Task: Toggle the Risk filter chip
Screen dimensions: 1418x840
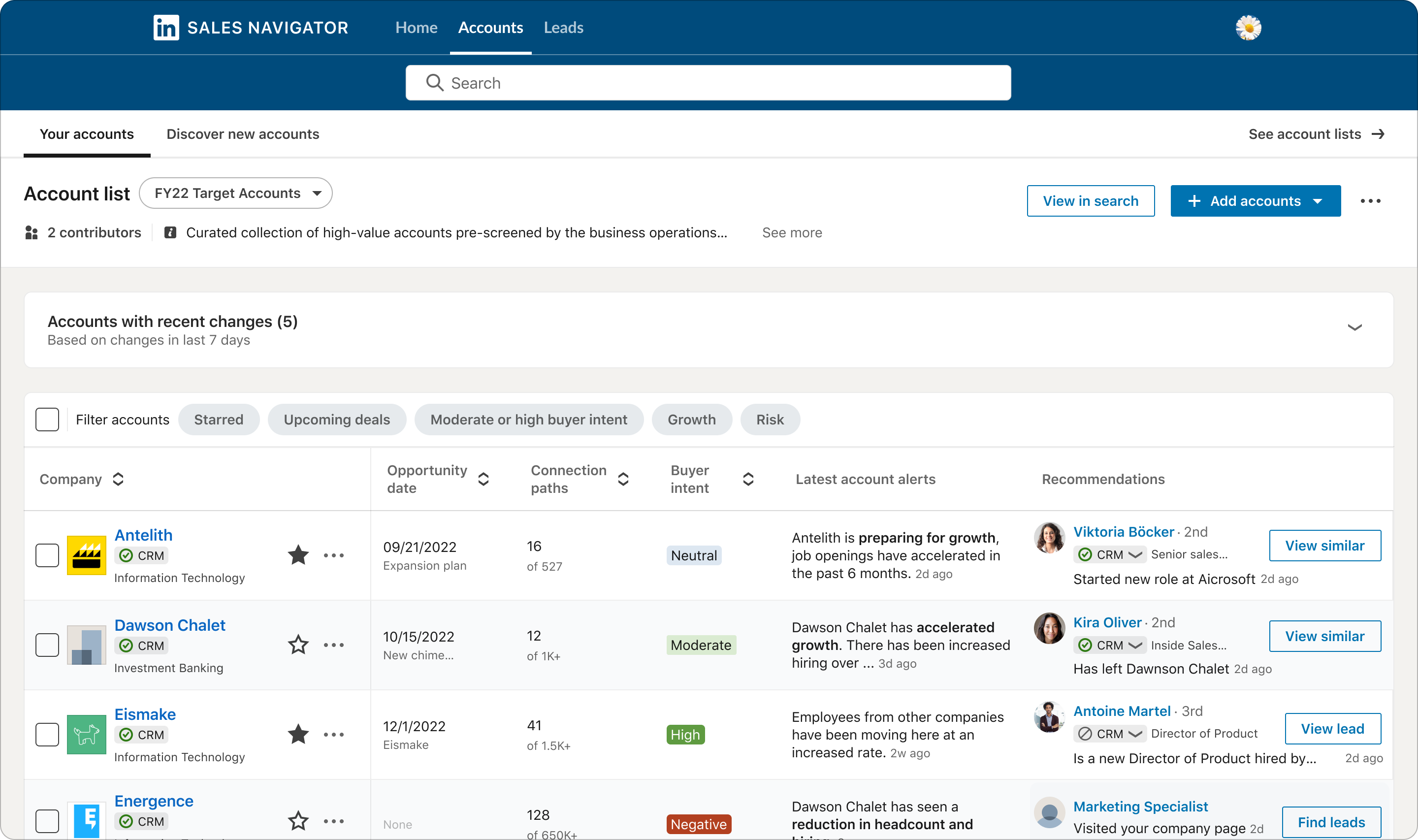Action: coord(770,420)
